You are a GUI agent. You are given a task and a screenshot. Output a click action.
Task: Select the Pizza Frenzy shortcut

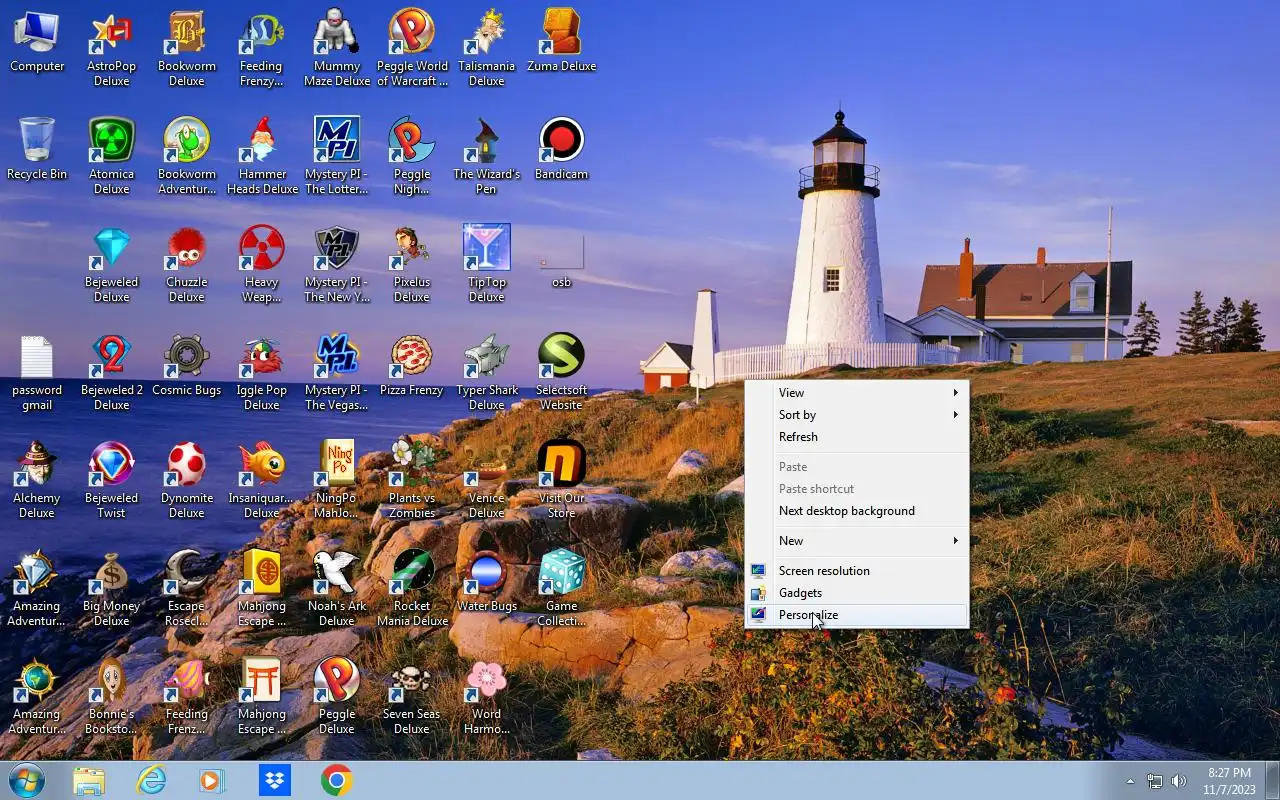coord(412,366)
